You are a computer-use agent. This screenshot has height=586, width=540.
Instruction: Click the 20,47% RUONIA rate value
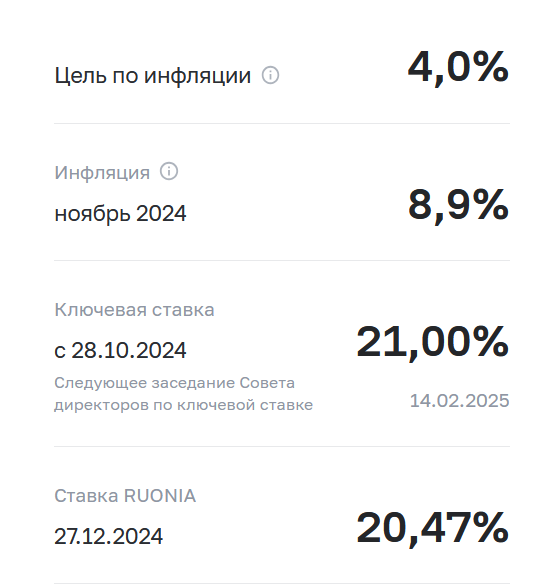click(x=433, y=528)
